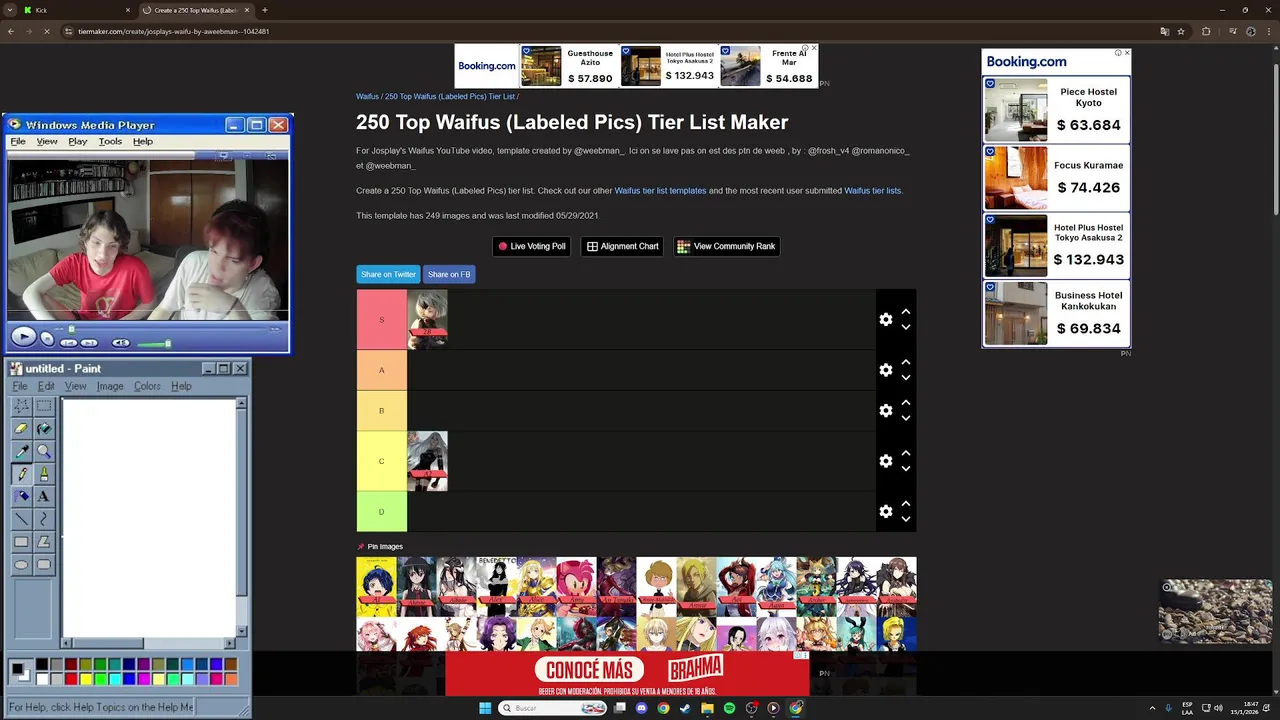The height and width of the screenshot is (720, 1280).
Task: Select the Line tool in Paint
Action: point(21,520)
